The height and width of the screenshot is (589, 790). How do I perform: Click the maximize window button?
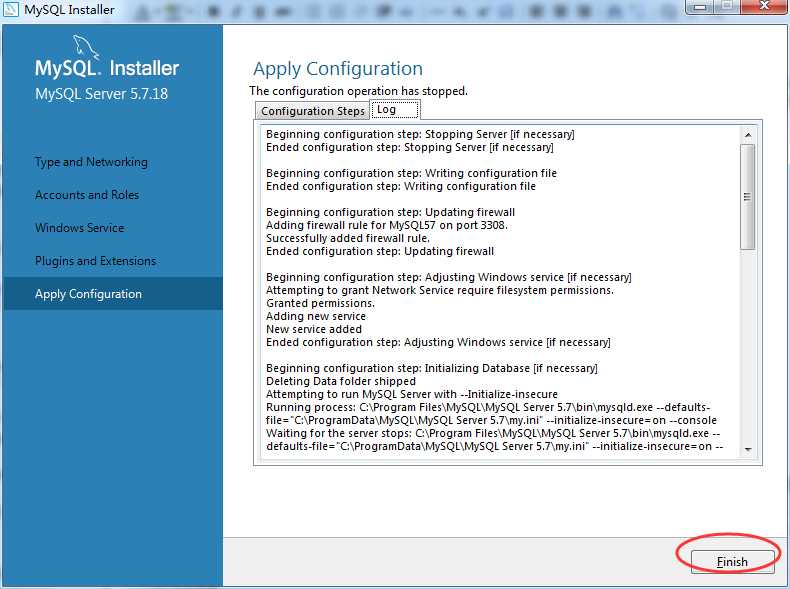(x=727, y=6)
